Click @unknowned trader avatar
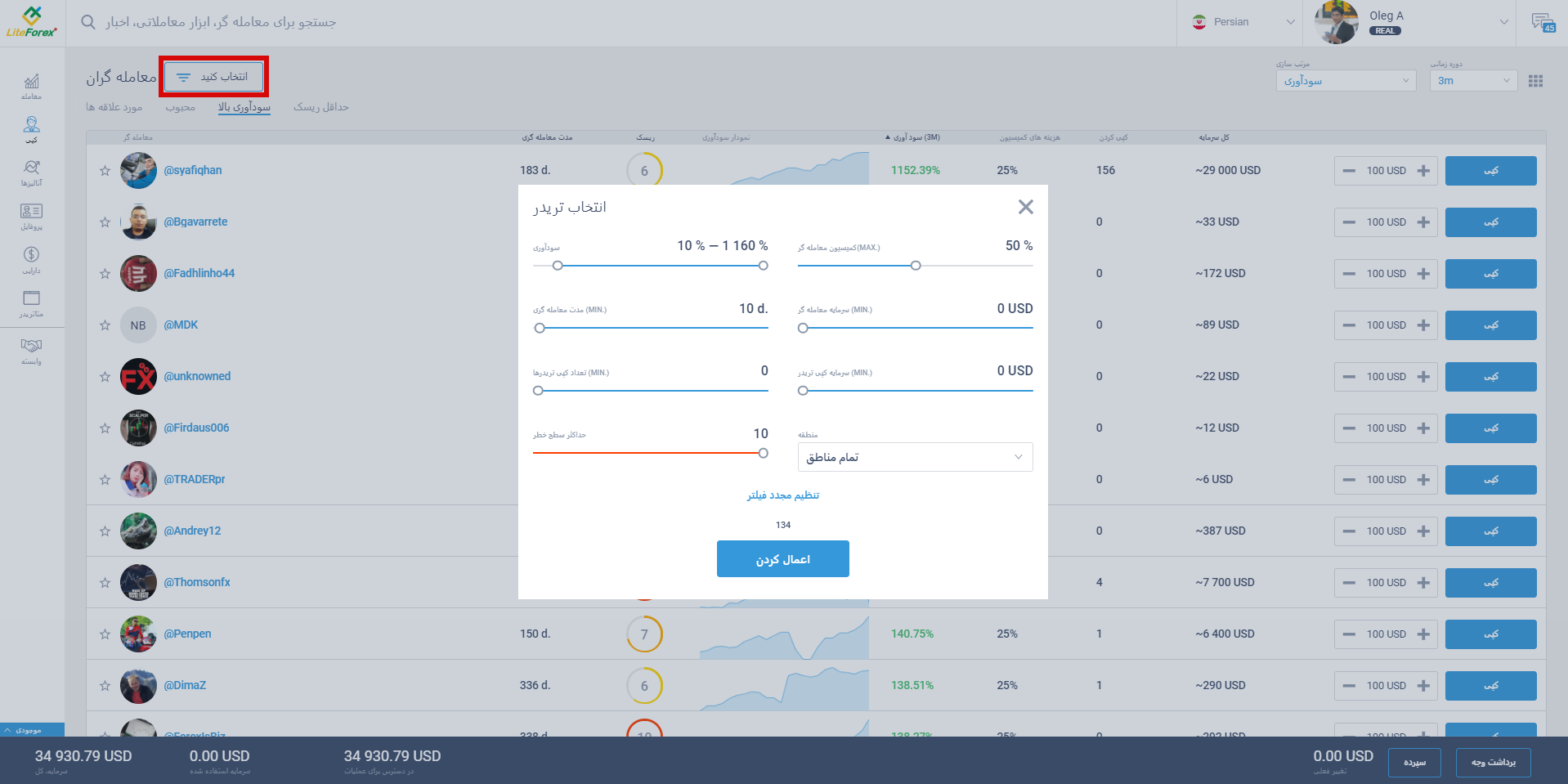 click(138, 377)
